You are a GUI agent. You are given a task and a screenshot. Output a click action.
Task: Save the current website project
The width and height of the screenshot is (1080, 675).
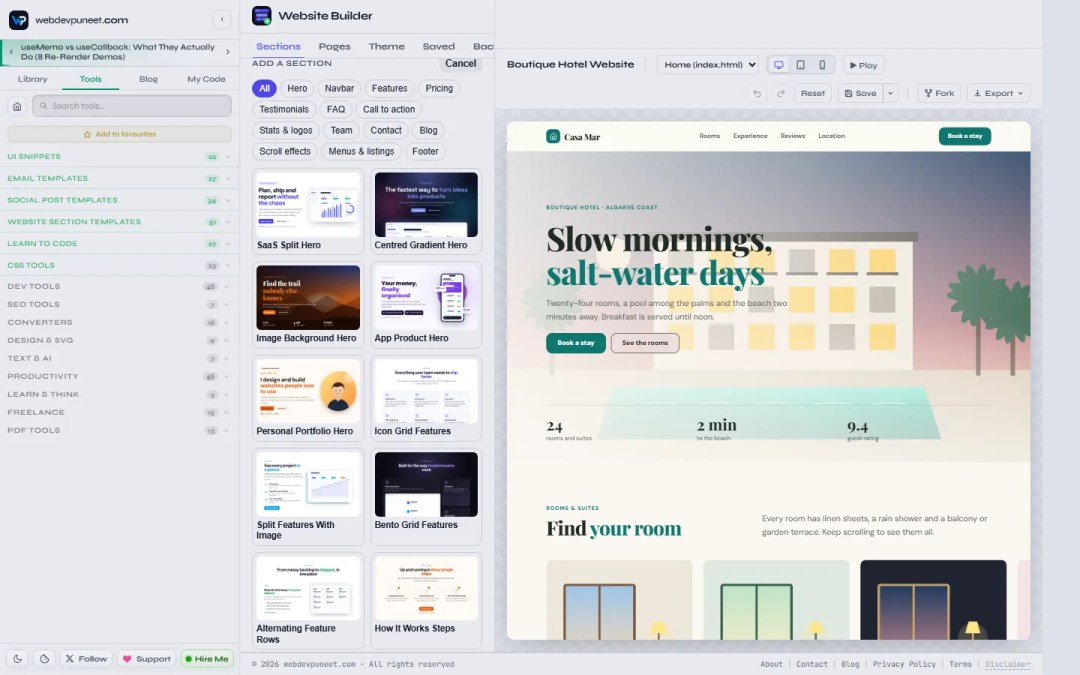[x=861, y=93]
